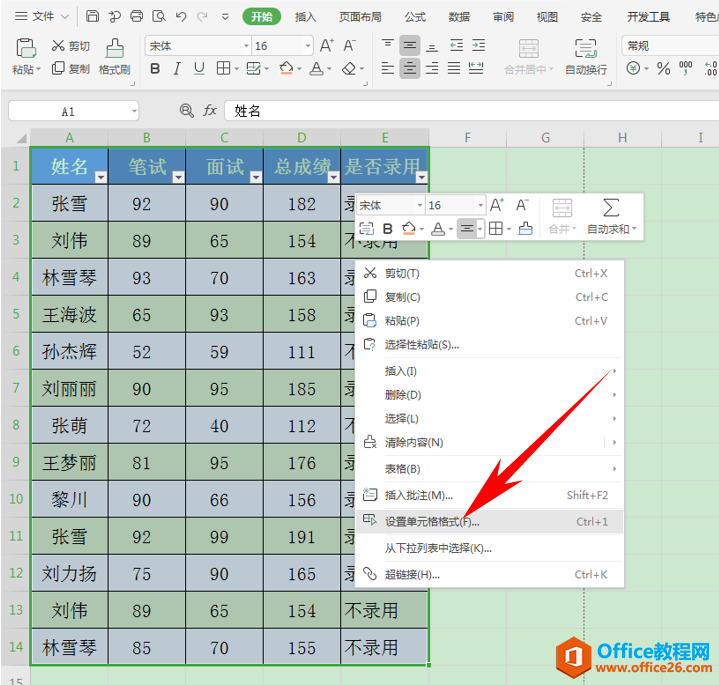This screenshot has width=719, height=685.
Task: Click the Paste clipboard icon in ribbon
Action: click(26, 48)
